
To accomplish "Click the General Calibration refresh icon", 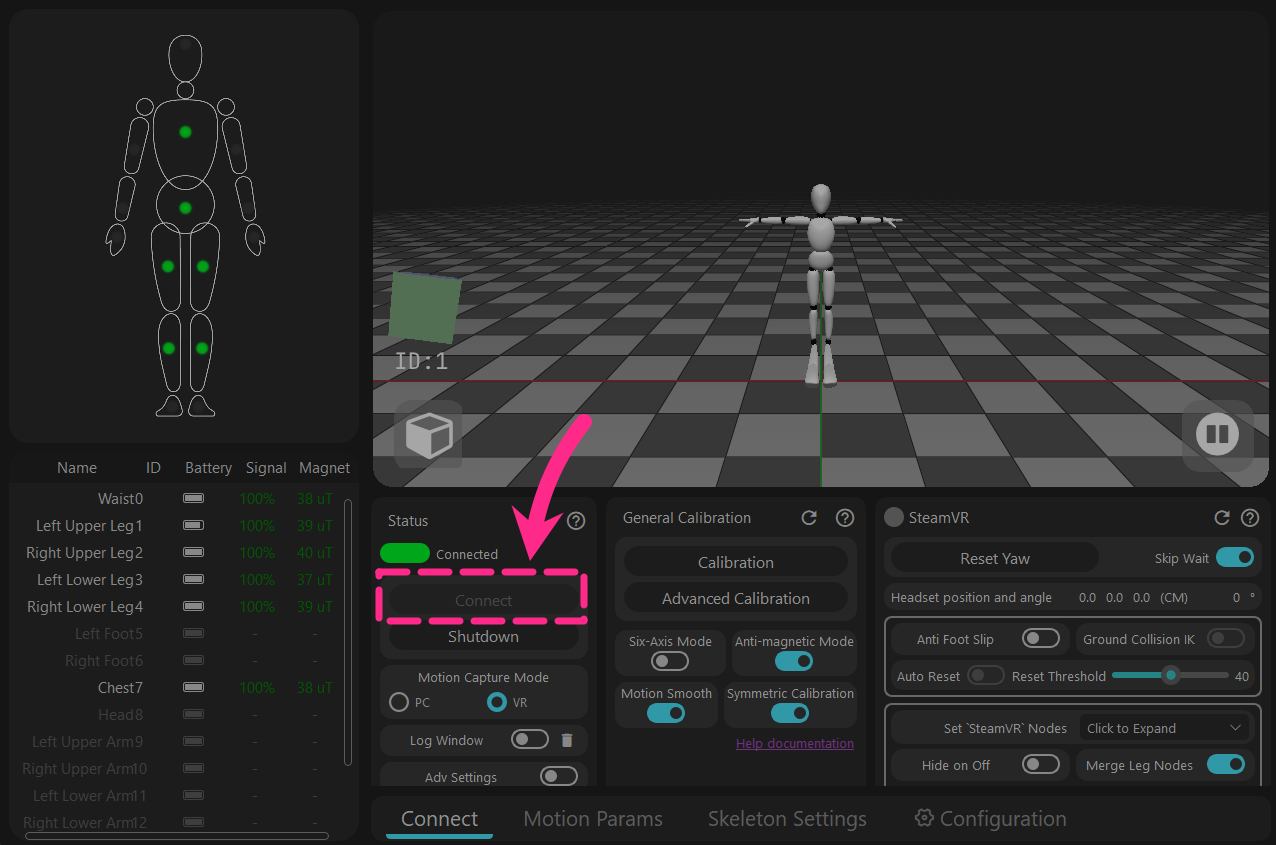I will pos(809,518).
